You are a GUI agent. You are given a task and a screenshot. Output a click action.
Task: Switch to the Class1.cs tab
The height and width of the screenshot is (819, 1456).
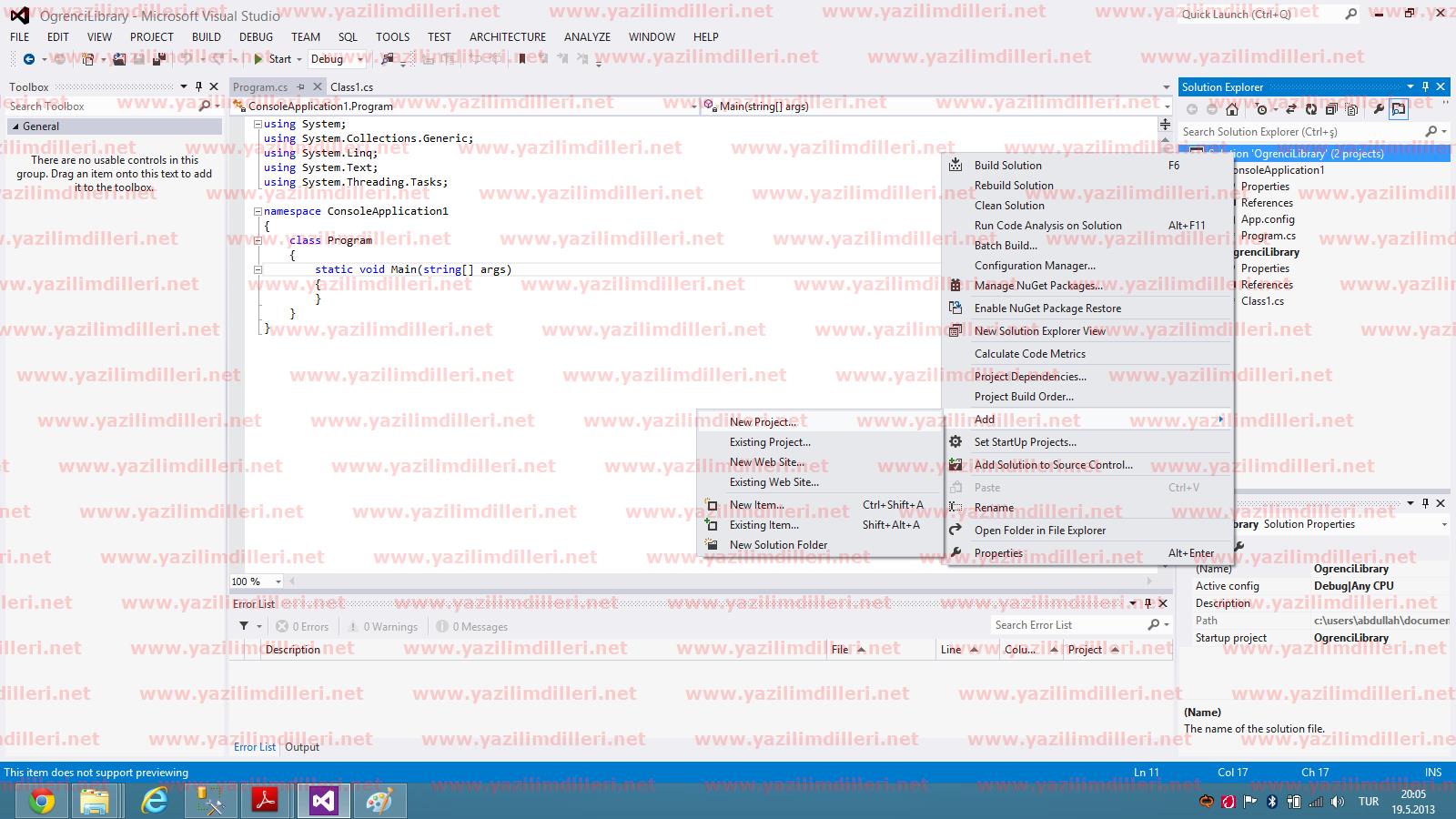point(351,87)
